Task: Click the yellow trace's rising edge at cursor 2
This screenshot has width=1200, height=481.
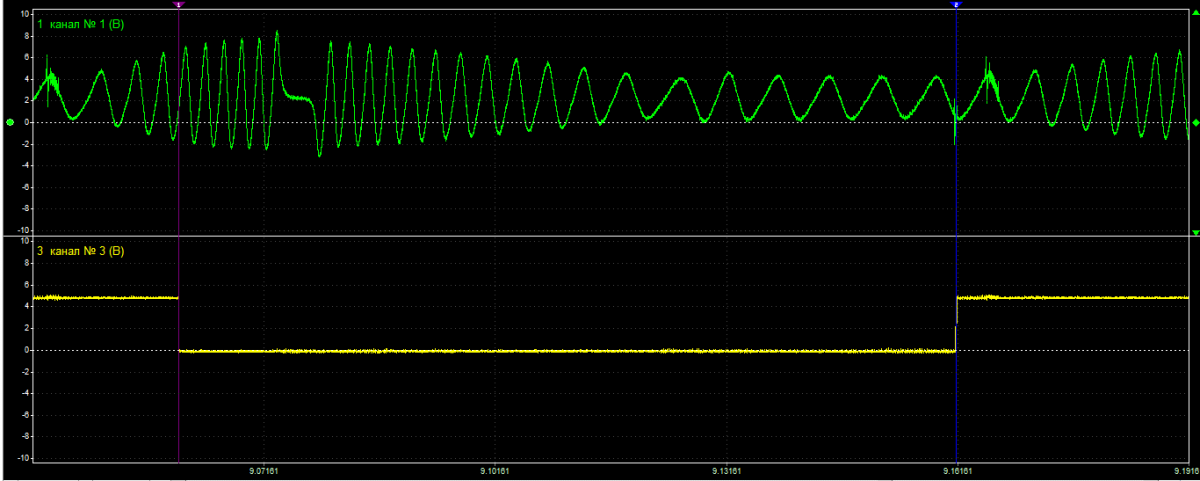Action: 956,325
